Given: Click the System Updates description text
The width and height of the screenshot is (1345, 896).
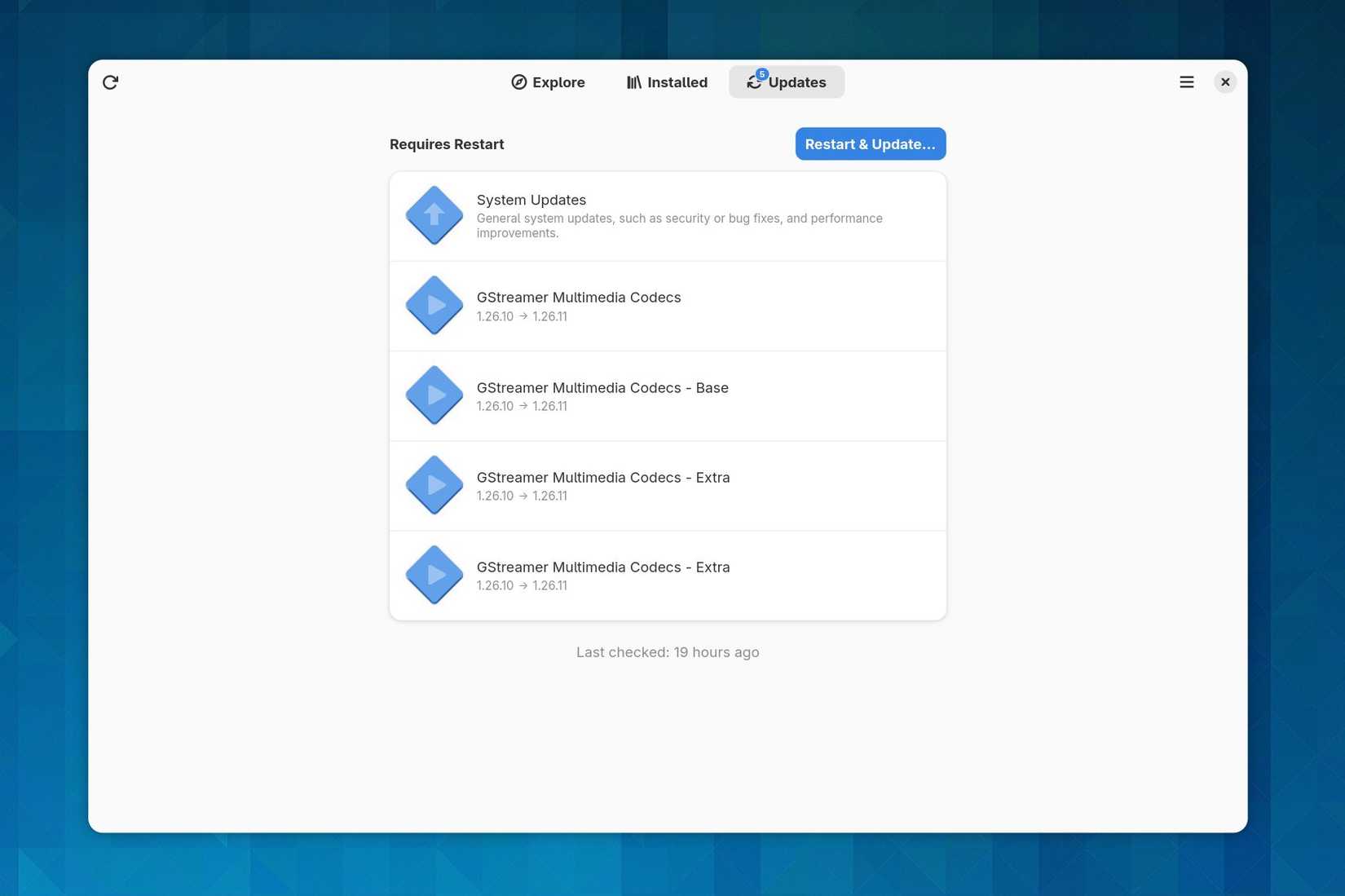Looking at the screenshot, I should coord(679,226).
